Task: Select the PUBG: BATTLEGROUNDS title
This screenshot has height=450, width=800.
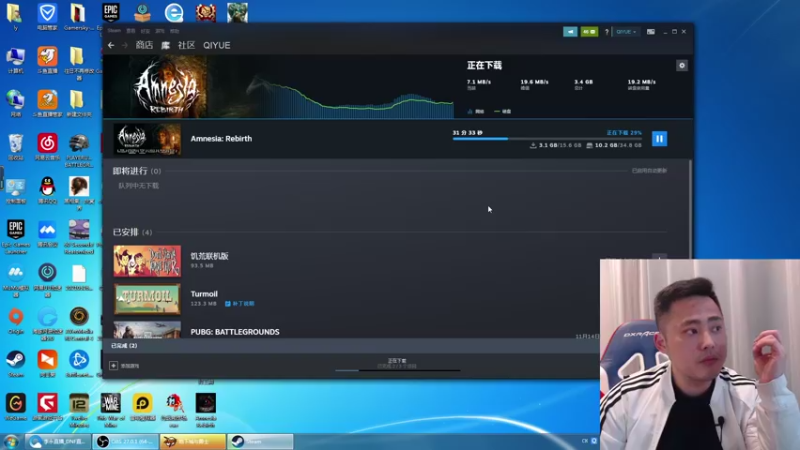Action: coord(235,332)
